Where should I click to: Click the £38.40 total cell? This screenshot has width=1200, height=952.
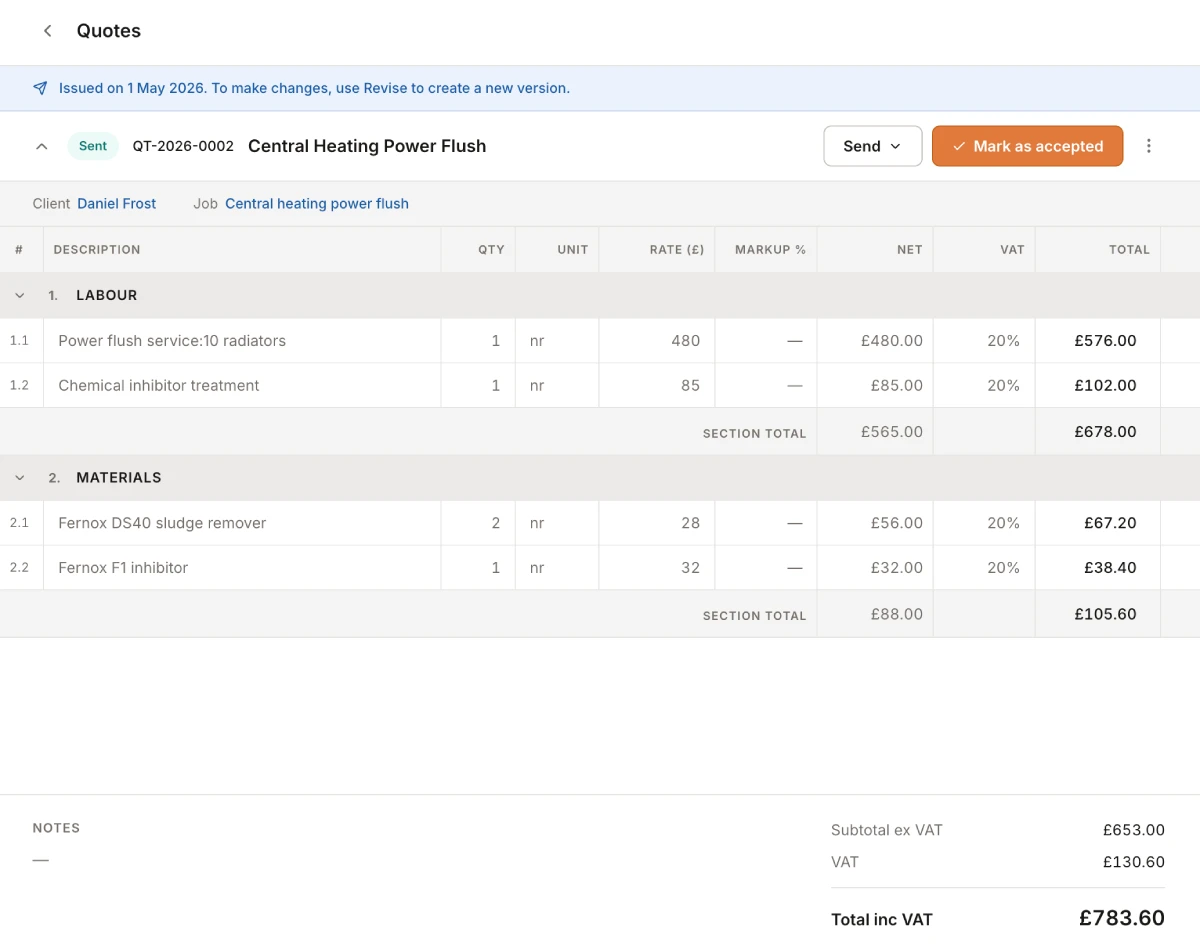tap(1098, 567)
